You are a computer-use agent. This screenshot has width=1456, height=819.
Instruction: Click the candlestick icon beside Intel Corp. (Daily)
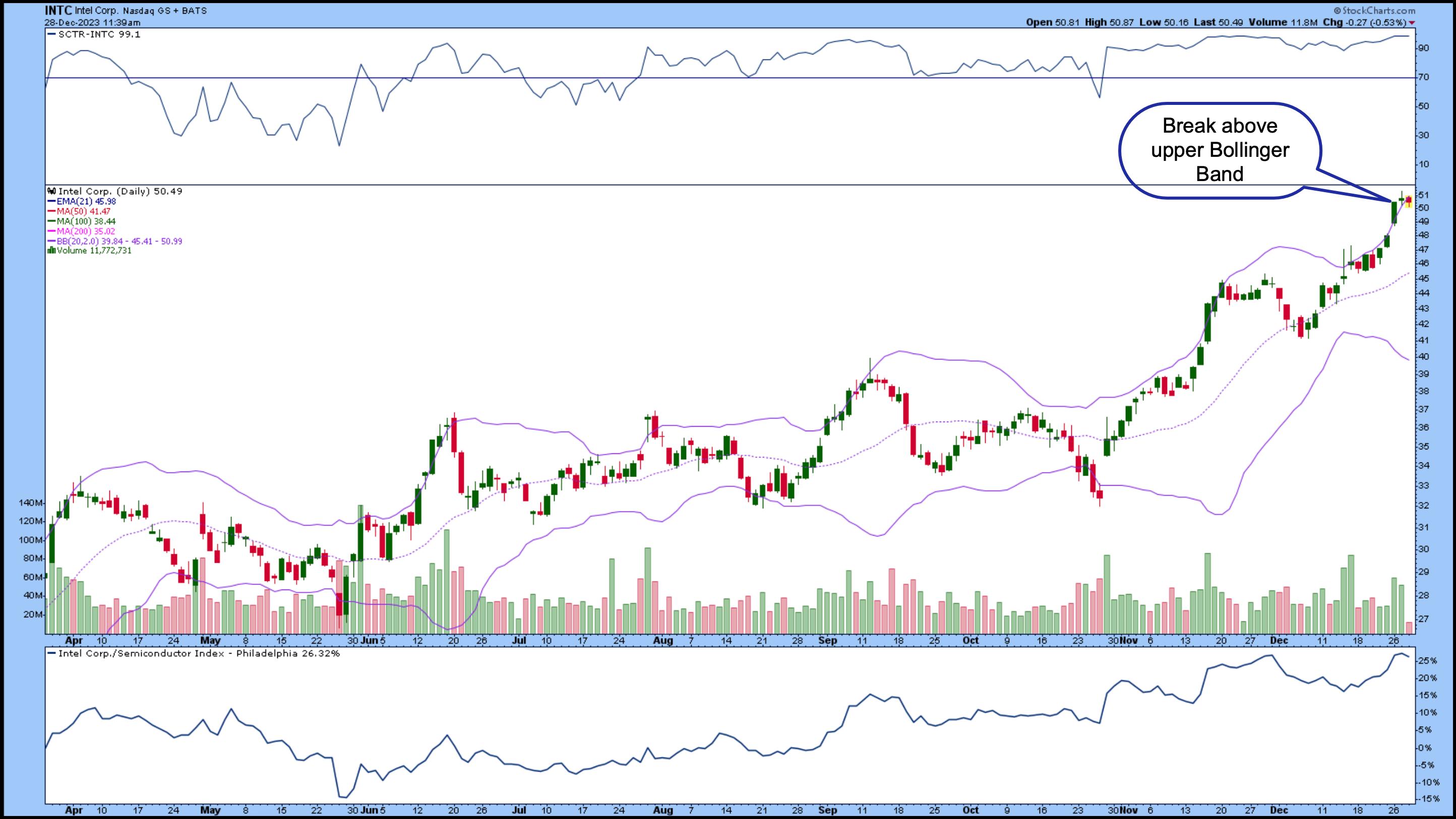click(52, 191)
